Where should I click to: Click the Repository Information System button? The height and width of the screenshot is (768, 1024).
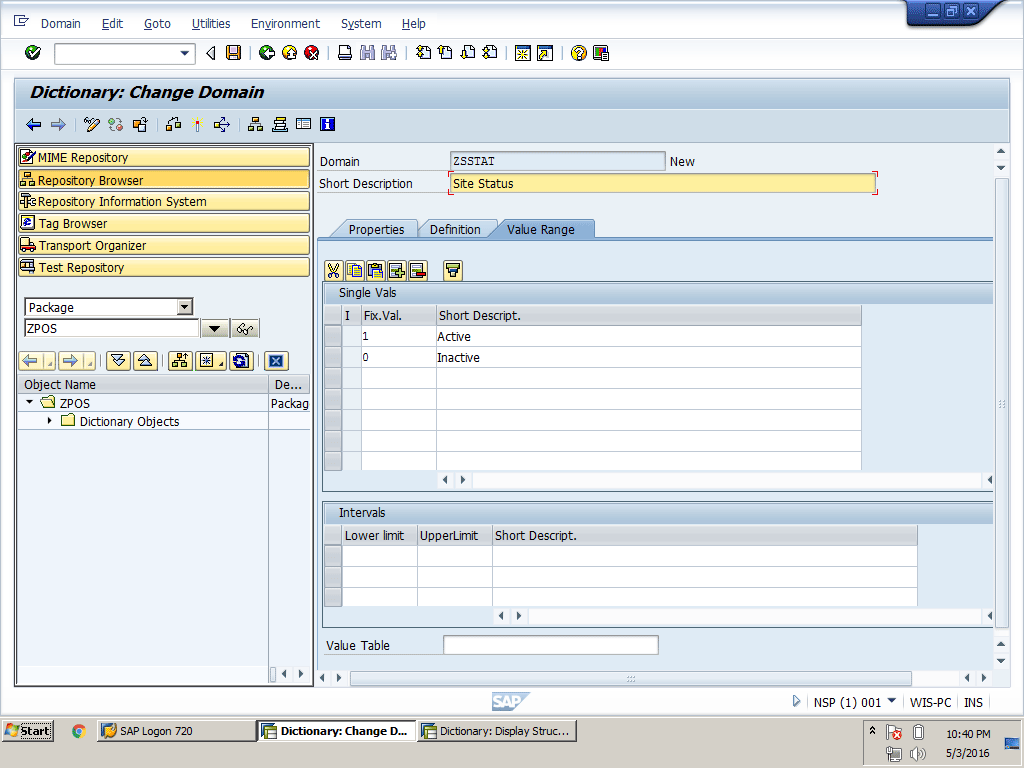pos(163,201)
